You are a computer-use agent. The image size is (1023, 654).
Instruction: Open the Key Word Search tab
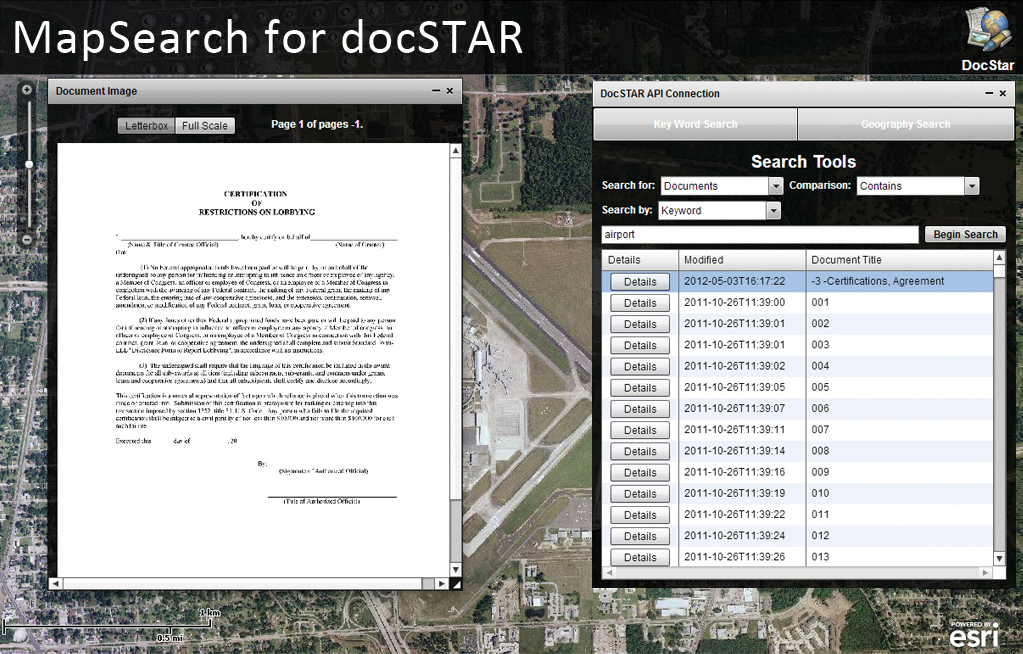pyautogui.click(x=695, y=124)
